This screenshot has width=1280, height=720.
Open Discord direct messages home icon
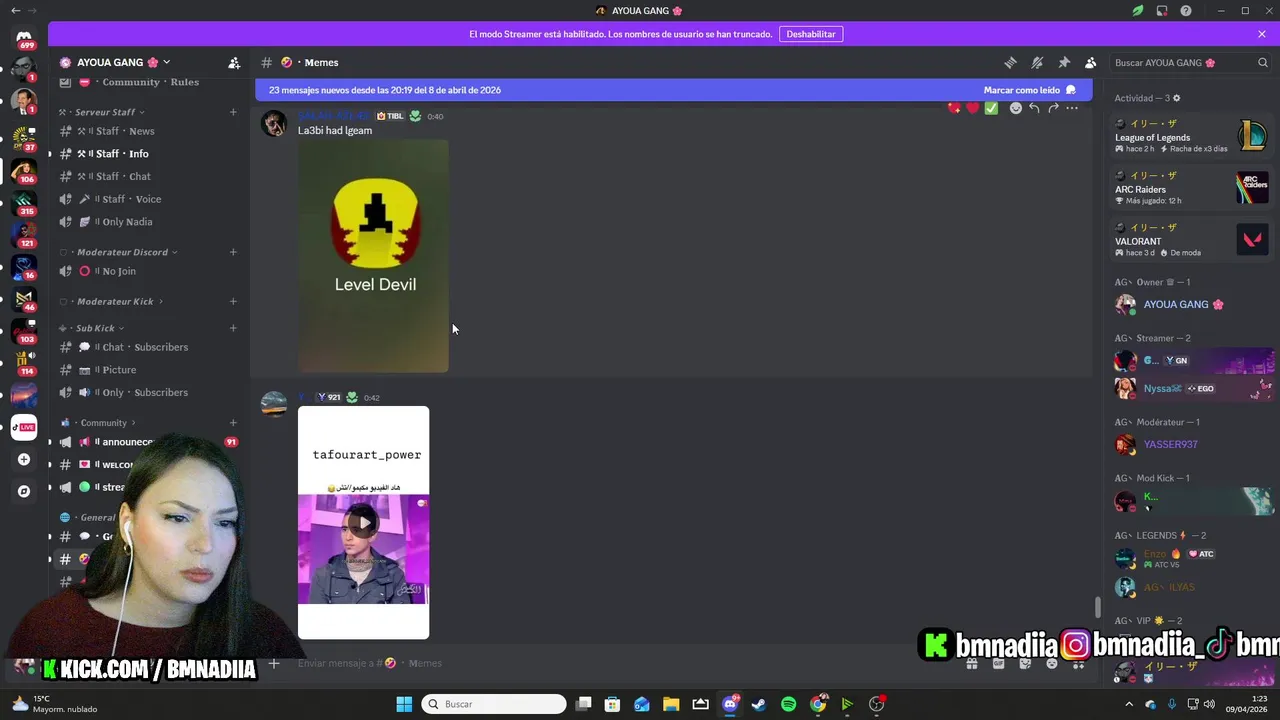24,38
